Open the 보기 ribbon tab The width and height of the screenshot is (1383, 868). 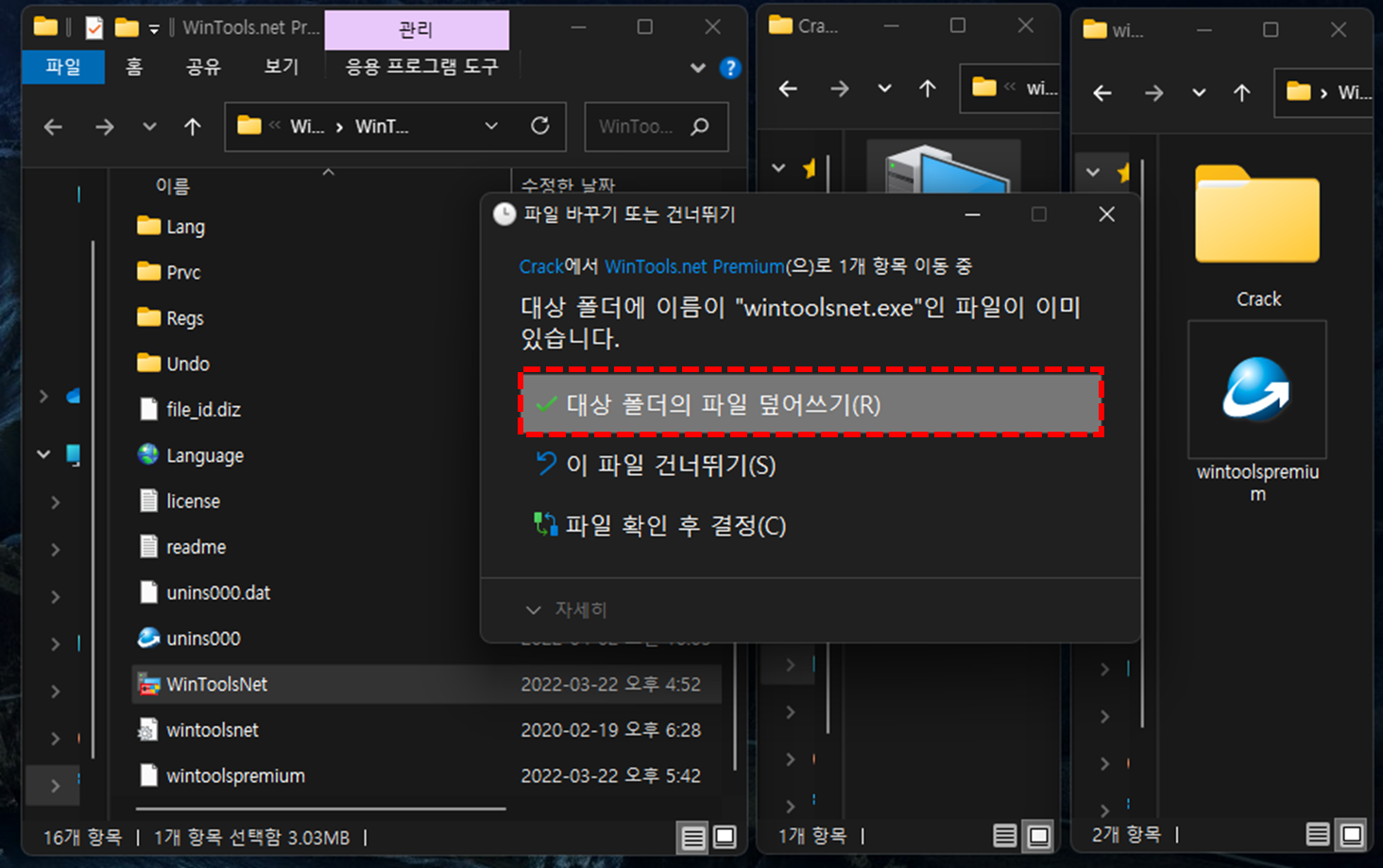pos(282,67)
